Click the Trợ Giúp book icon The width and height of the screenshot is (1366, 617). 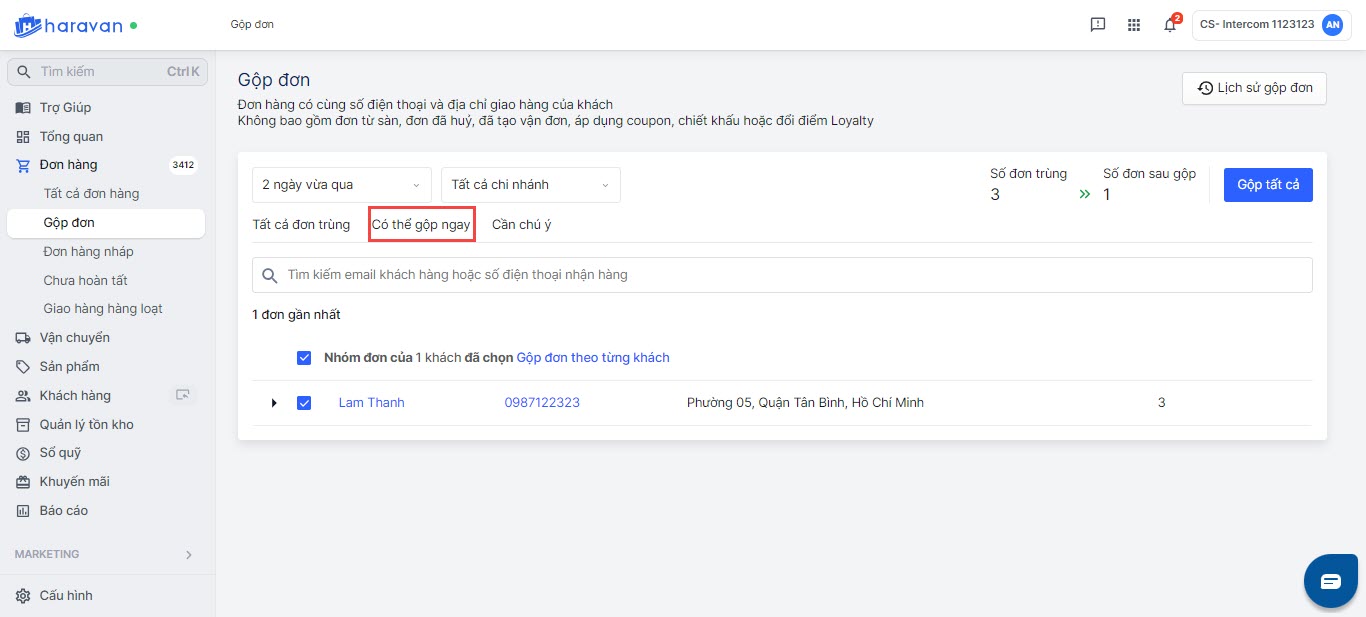23,108
